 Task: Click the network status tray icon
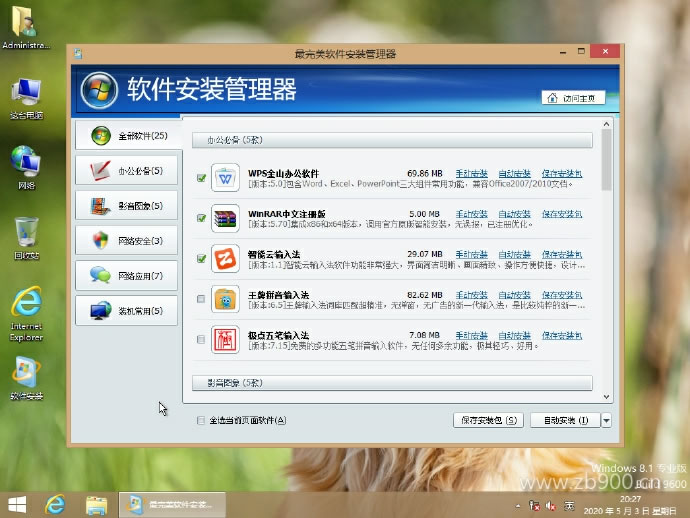[x=534, y=506]
